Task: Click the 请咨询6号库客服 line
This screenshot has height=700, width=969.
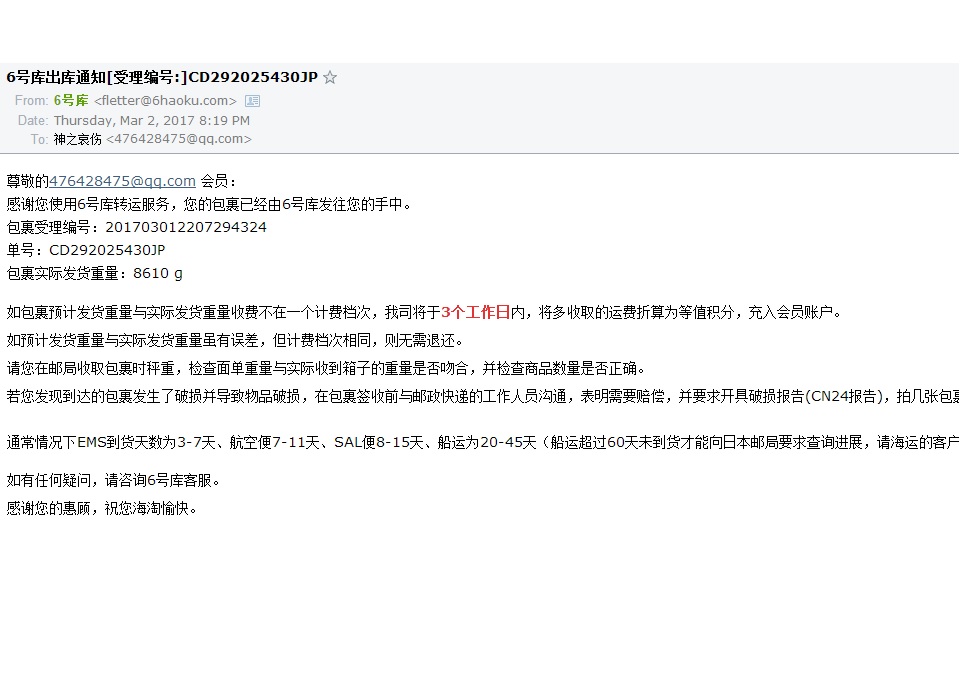Action: 113,480
